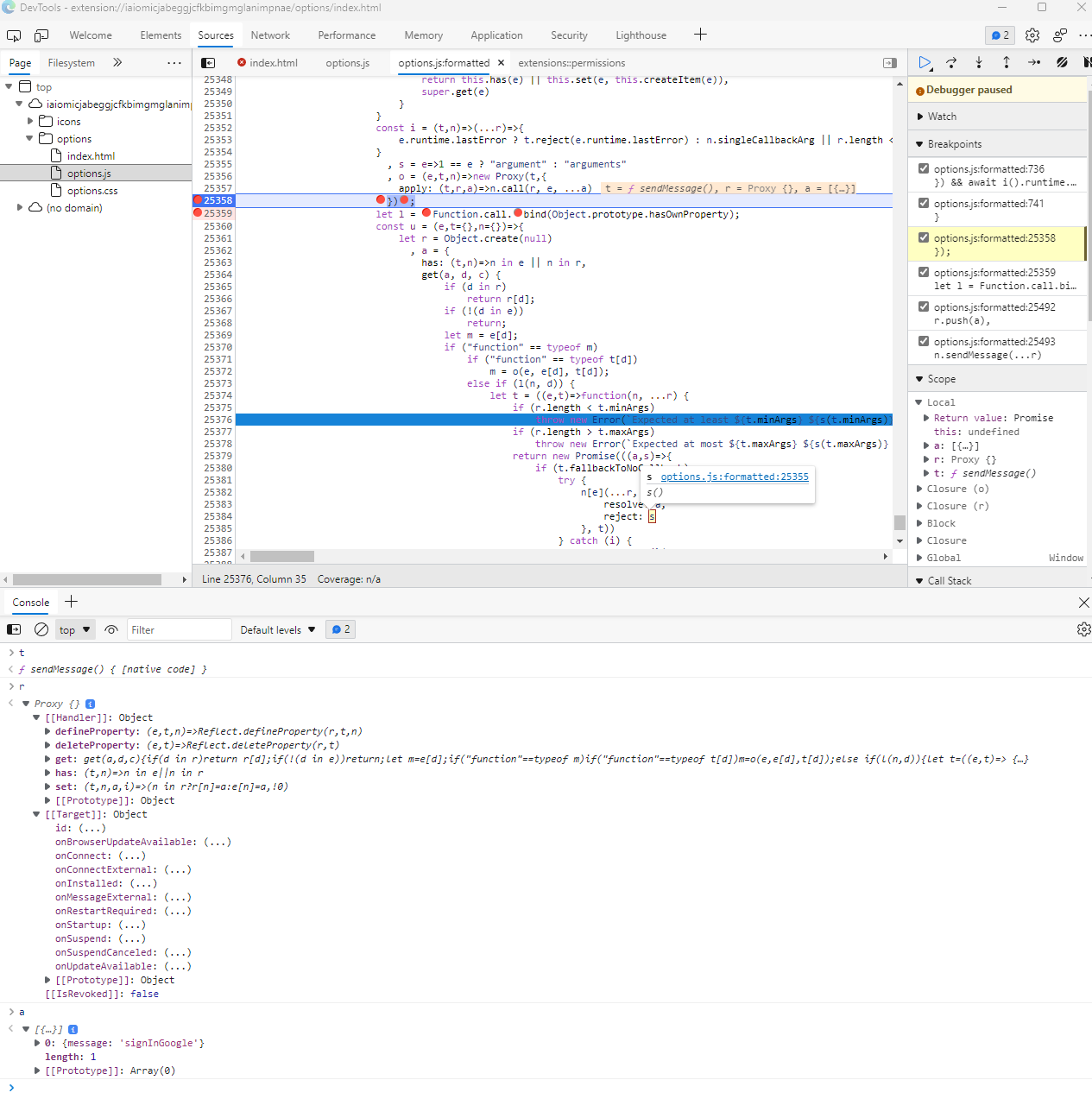Open the feedback/profile icon

click(x=1059, y=35)
